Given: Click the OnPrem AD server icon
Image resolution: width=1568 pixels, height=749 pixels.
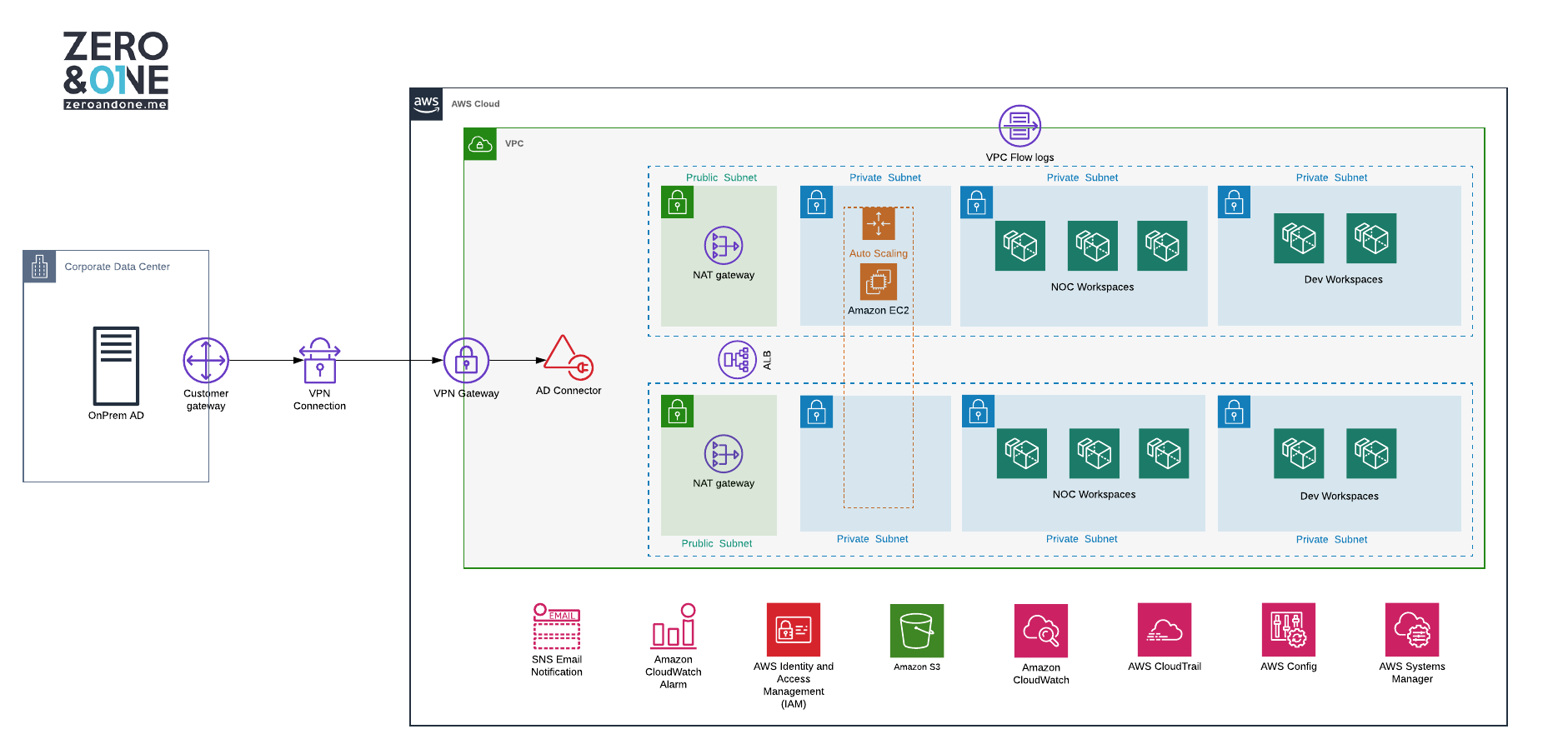Looking at the screenshot, I should coord(116,366).
